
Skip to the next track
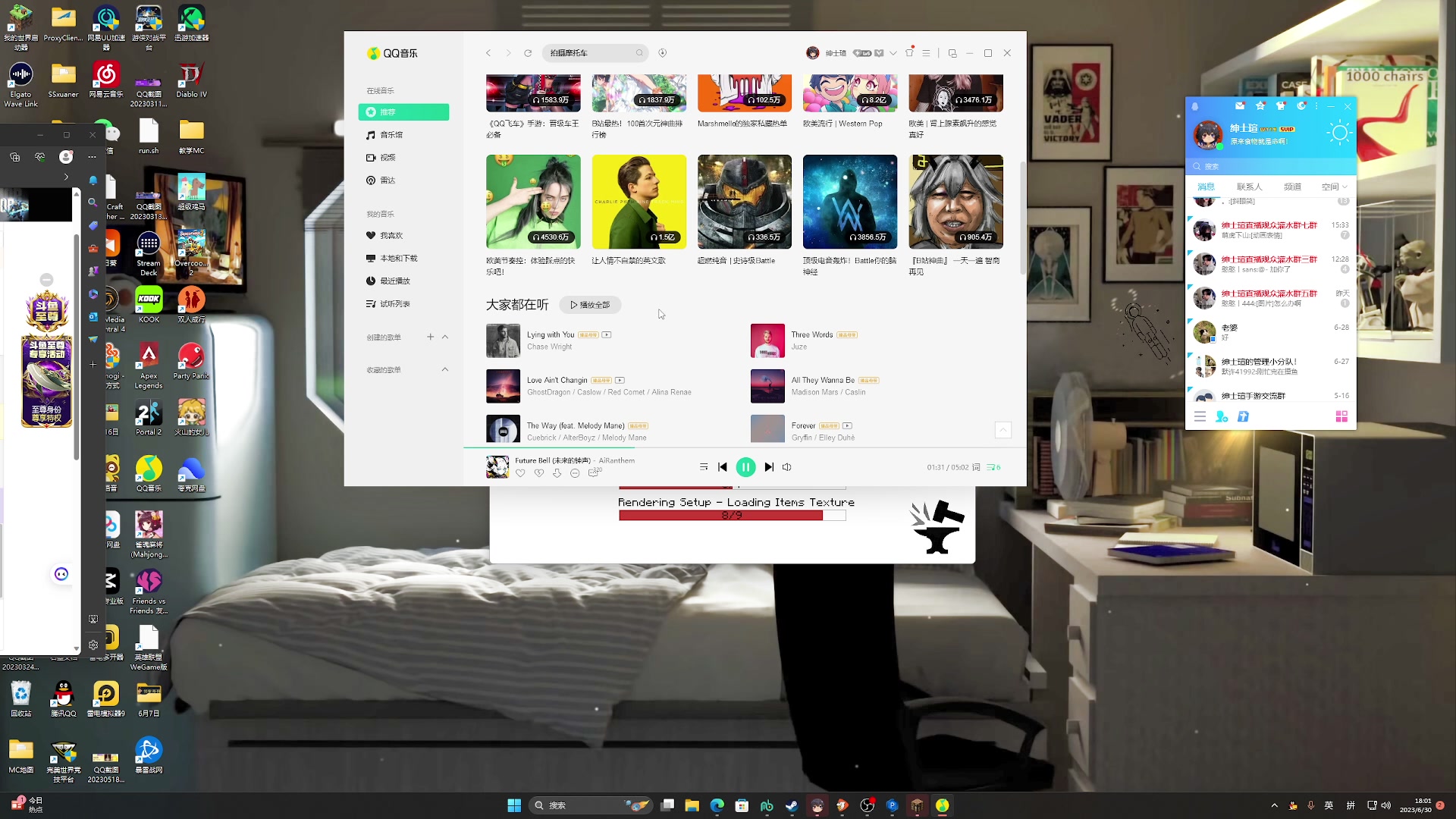pyautogui.click(x=769, y=467)
